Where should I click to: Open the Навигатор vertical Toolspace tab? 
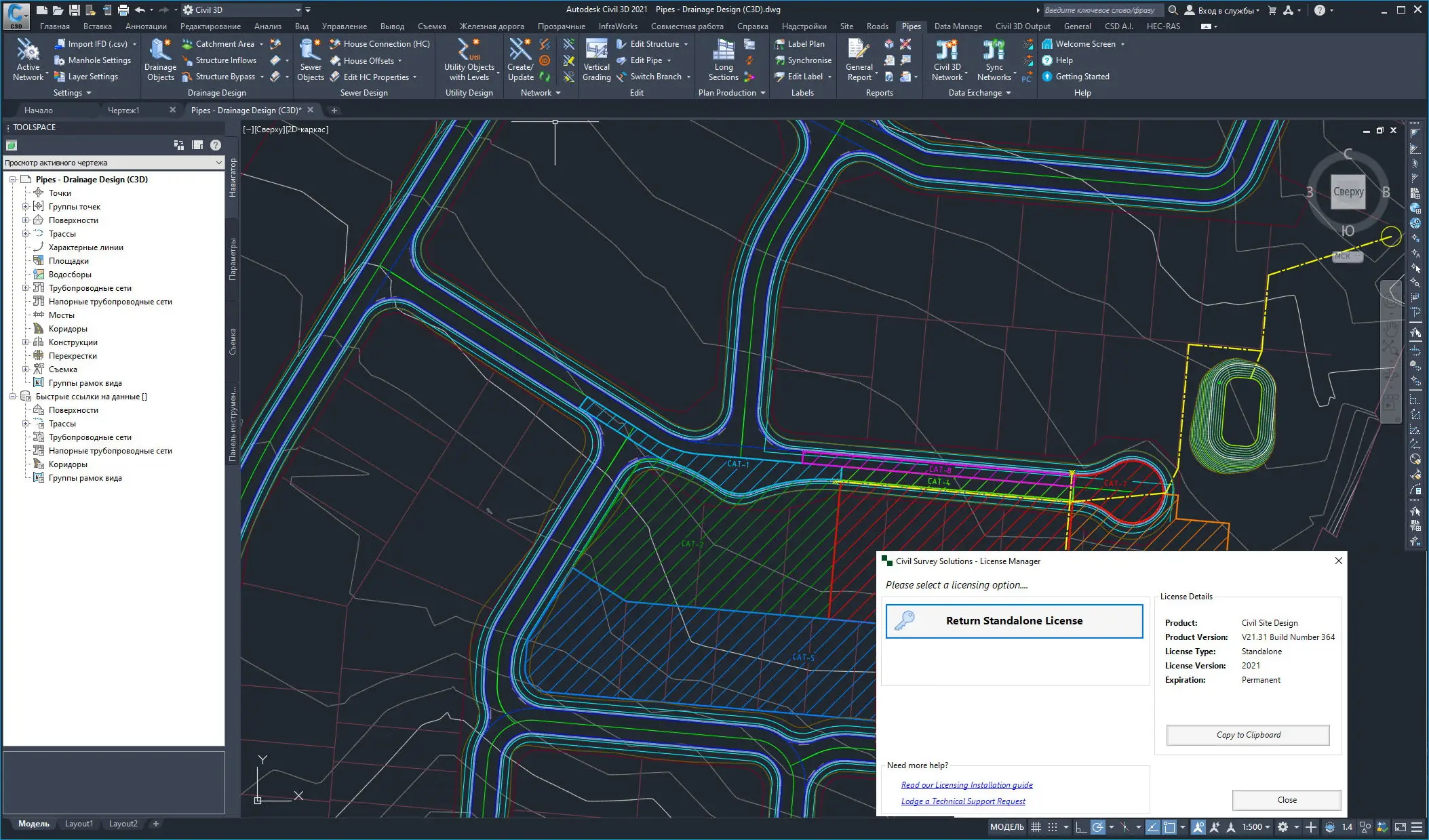(233, 178)
